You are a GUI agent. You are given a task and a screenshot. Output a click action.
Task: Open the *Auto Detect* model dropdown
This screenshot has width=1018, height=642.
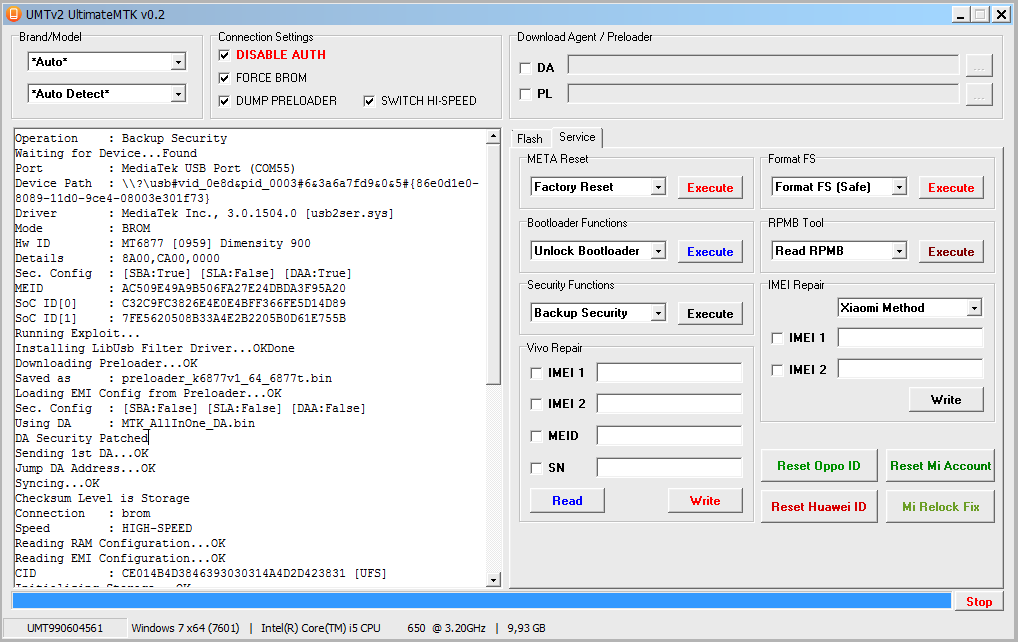[178, 94]
